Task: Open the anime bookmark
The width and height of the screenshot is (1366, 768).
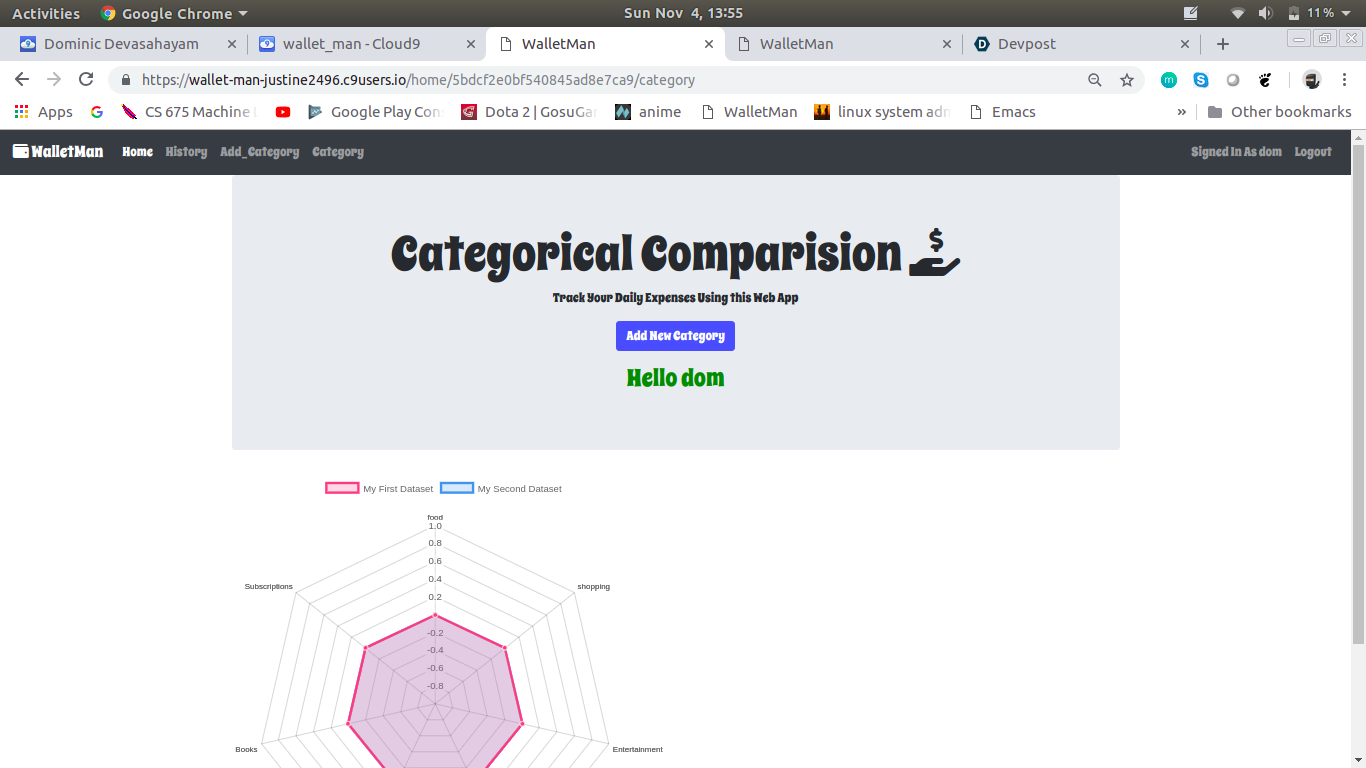Action: point(648,112)
